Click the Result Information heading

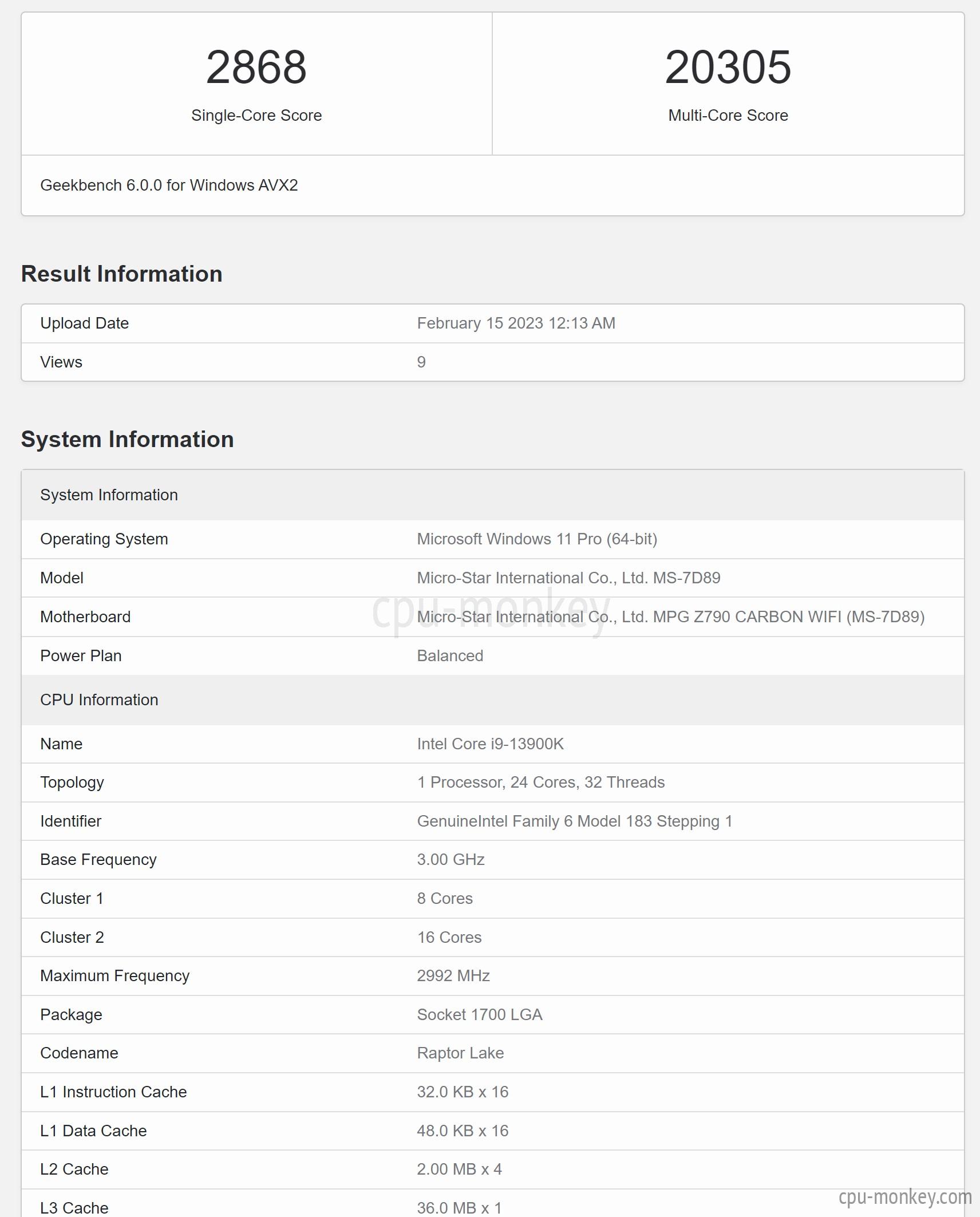pyautogui.click(x=122, y=274)
